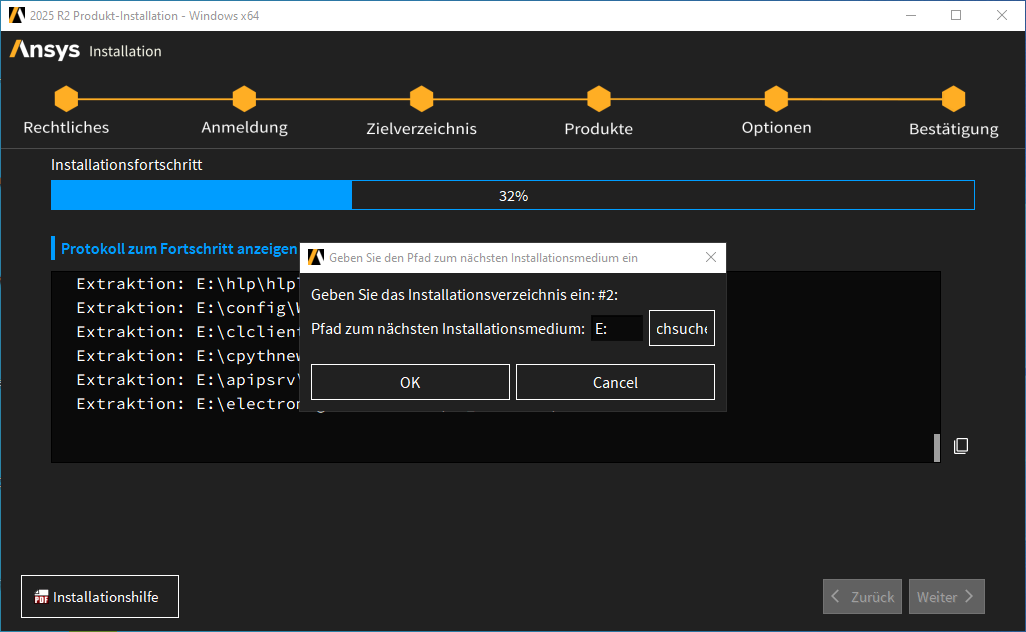Copy the log using the clipboard icon

(961, 446)
